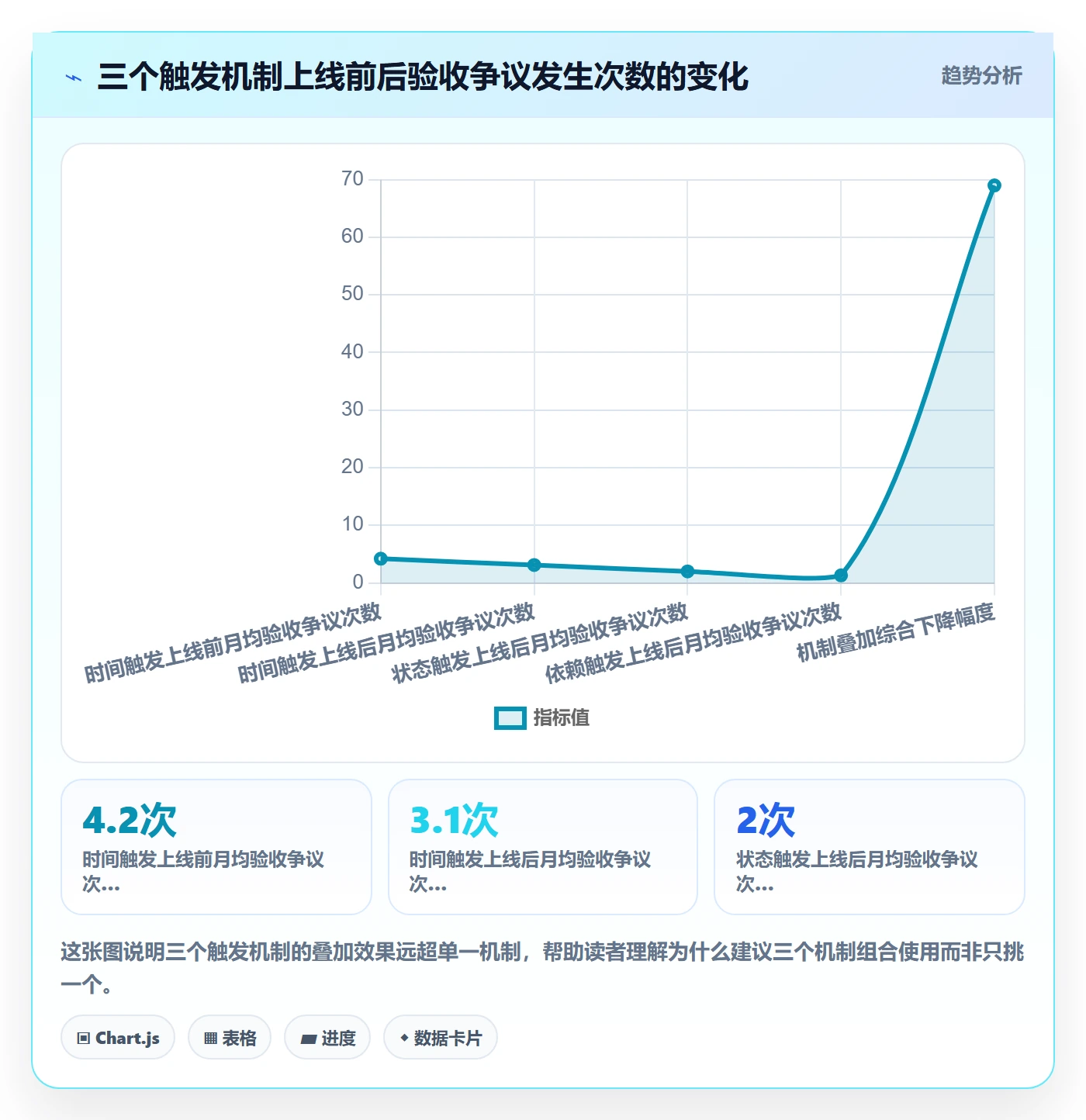Viewport: 1086px width, 1120px height.
Task: Click the peak data point for 机制叠加综合下降幅度
Action: pos(994,185)
